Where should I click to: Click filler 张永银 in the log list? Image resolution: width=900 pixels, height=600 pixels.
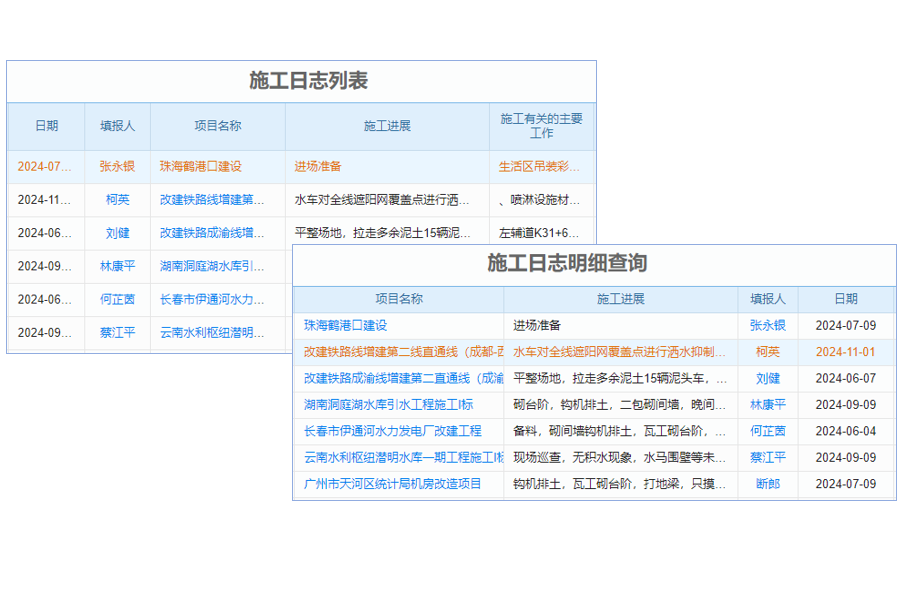click(x=117, y=166)
